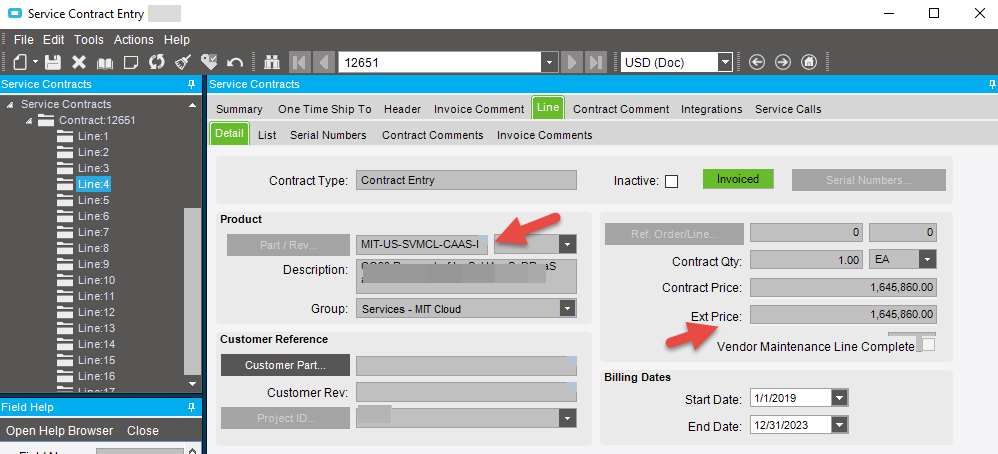The height and width of the screenshot is (454, 998).
Task: Collapse the Contract:12651 tree node
Action: 29,120
